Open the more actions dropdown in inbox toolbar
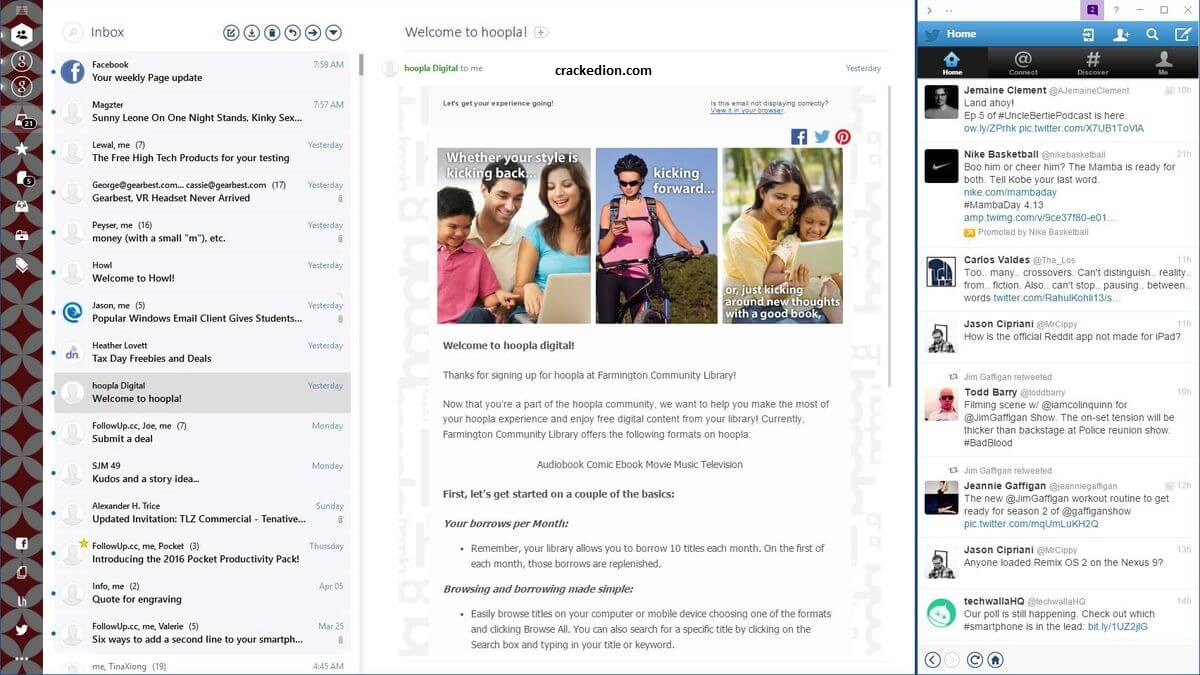 point(334,33)
